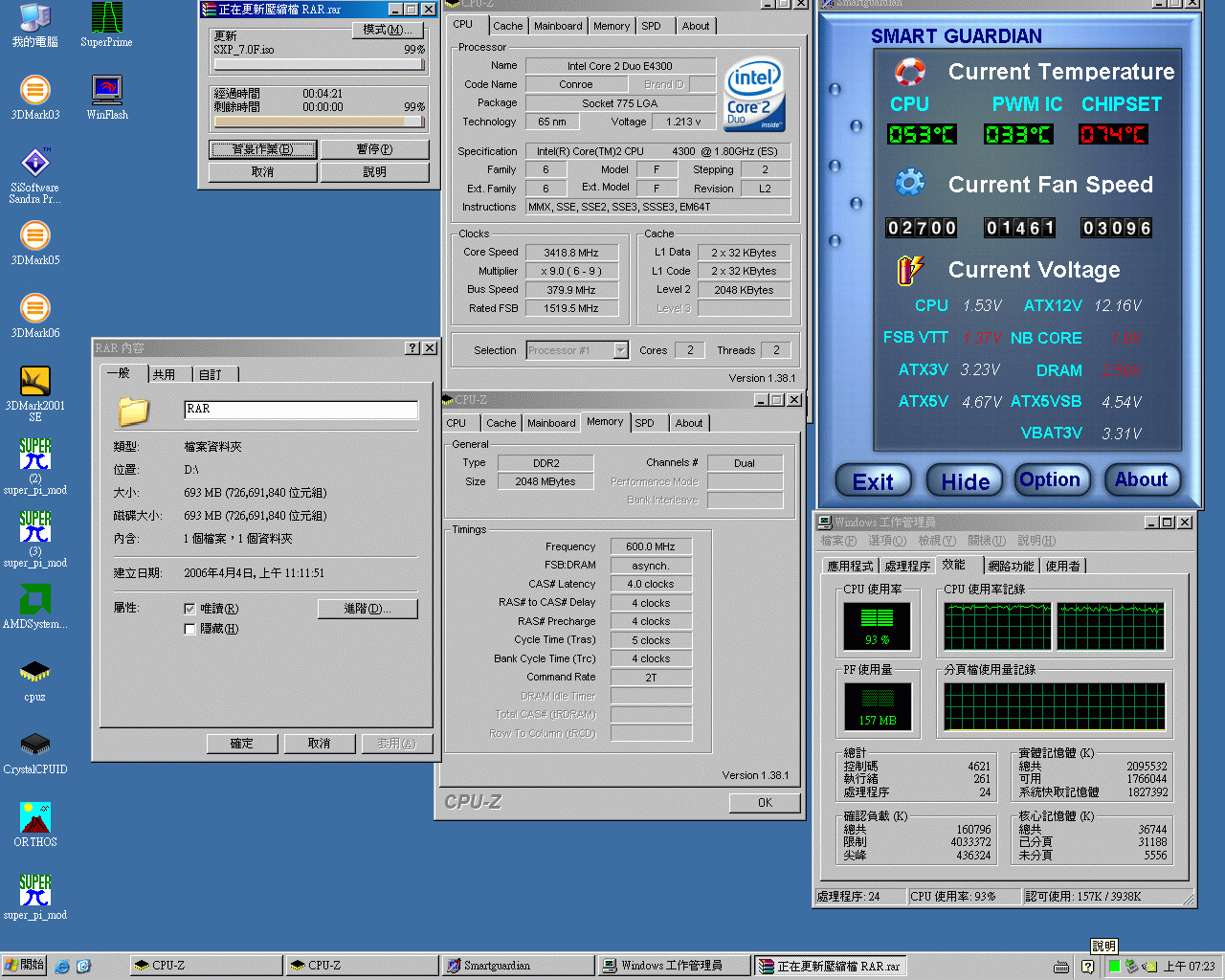Click RAR folder icon in properties dialog
The height and width of the screenshot is (980, 1225).
[134, 412]
